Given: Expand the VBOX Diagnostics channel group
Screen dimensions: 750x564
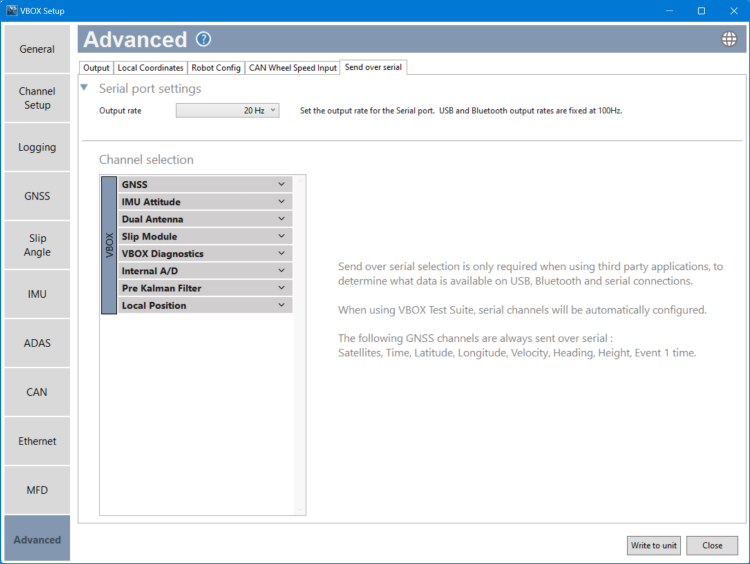Looking at the screenshot, I should 205,253.
